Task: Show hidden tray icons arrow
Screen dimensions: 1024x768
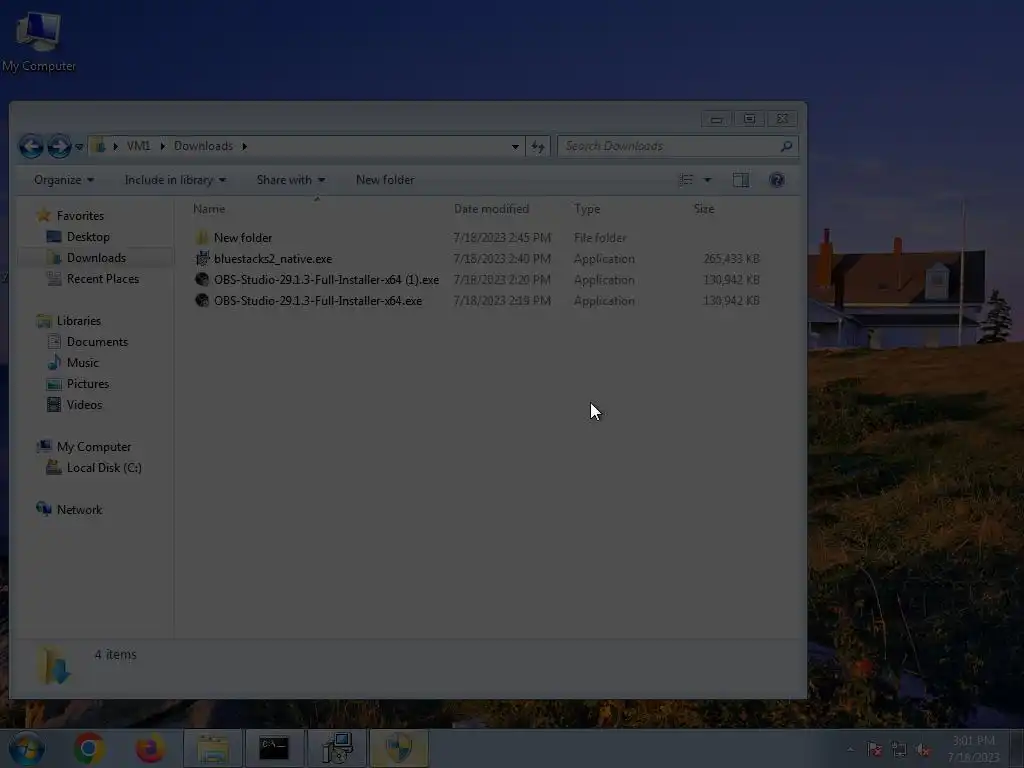Action: (850, 749)
